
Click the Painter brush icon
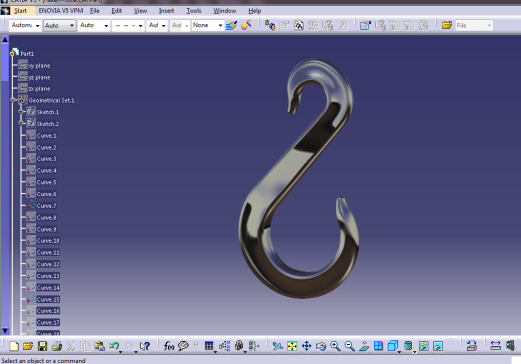coord(231,25)
